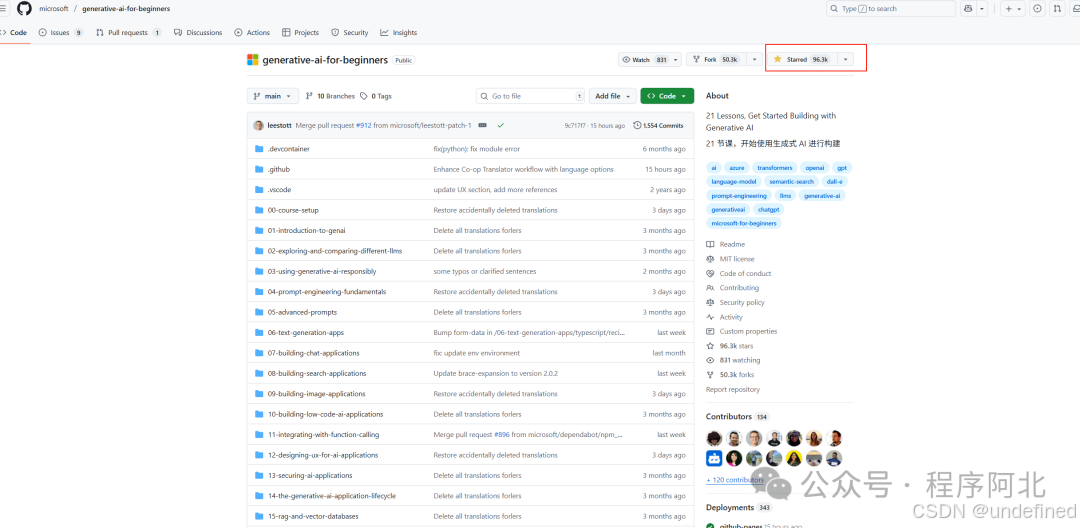The image size is (1080, 528).
Task: Click the Report repository link
Action: coord(733,390)
